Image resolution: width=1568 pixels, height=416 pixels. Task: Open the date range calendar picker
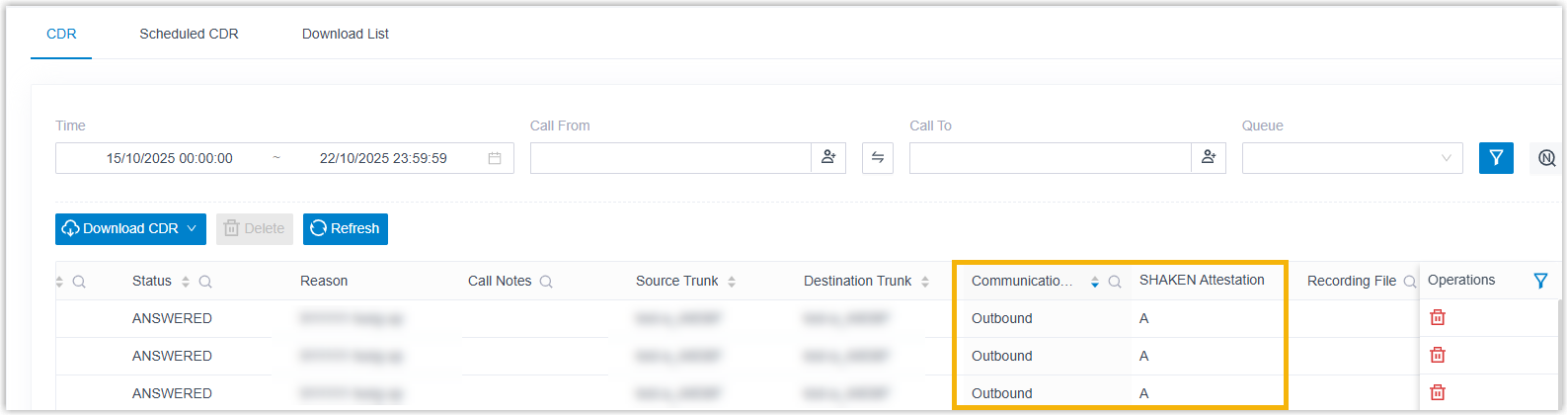(x=495, y=158)
